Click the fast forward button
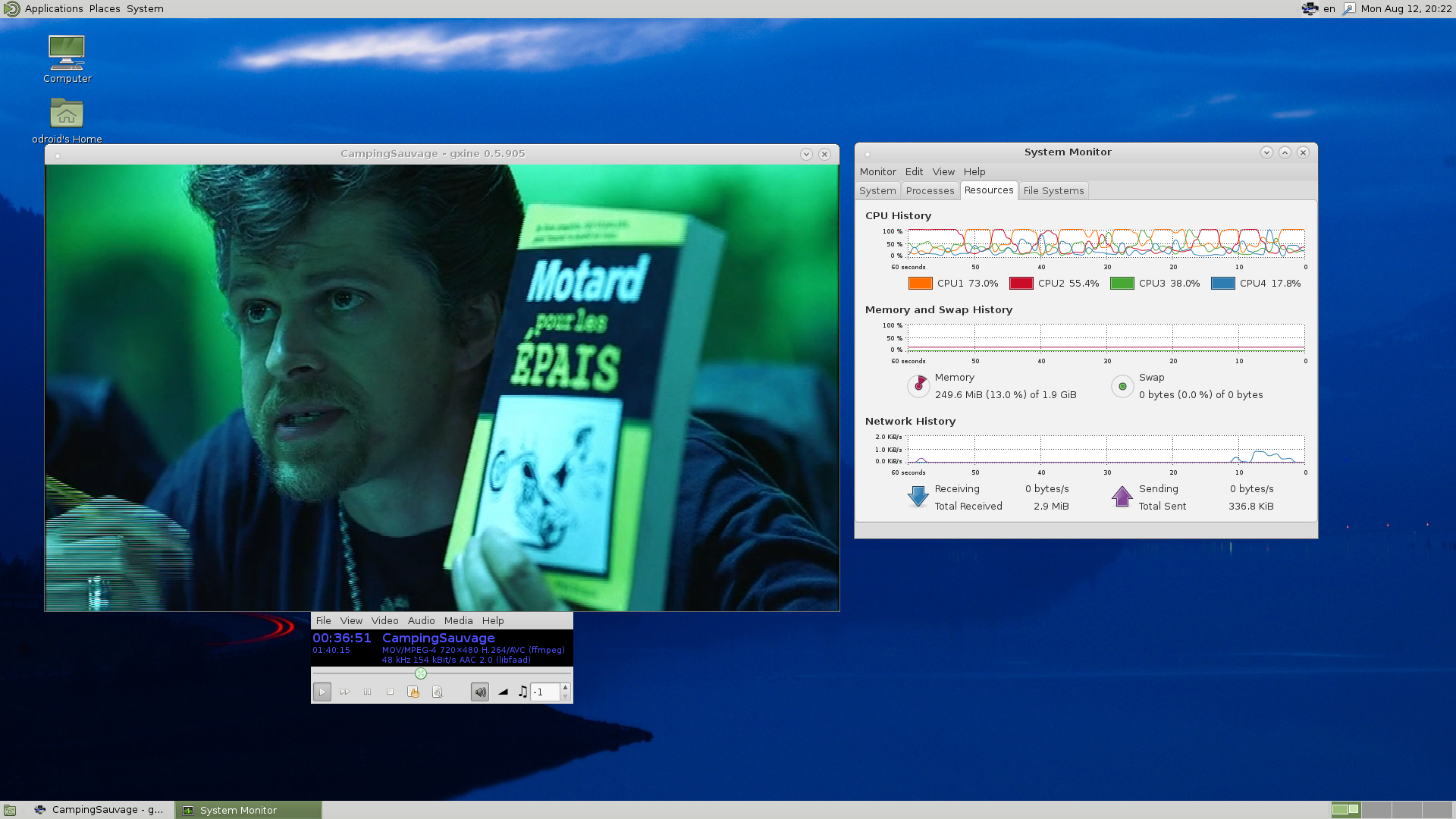This screenshot has width=1456, height=819. [345, 692]
